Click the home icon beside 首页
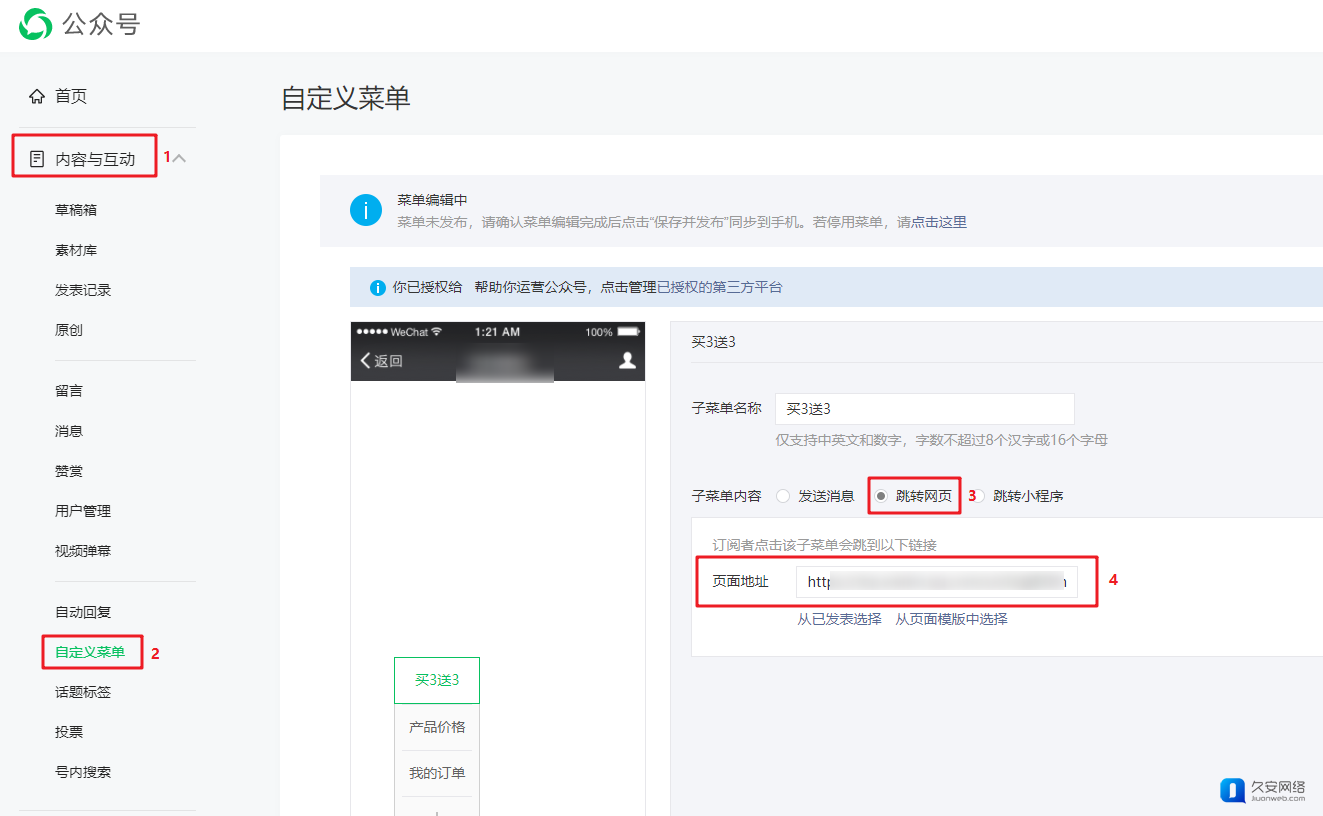1323x816 pixels. 37,97
